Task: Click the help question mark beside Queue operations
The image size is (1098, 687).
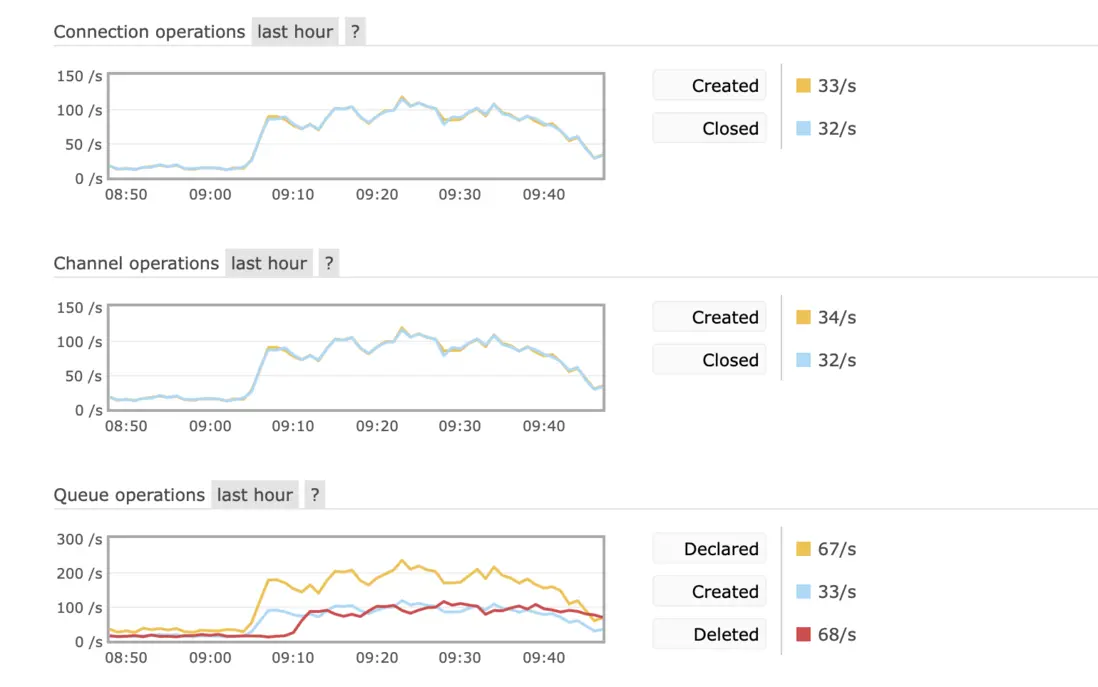Action: pyautogui.click(x=315, y=495)
